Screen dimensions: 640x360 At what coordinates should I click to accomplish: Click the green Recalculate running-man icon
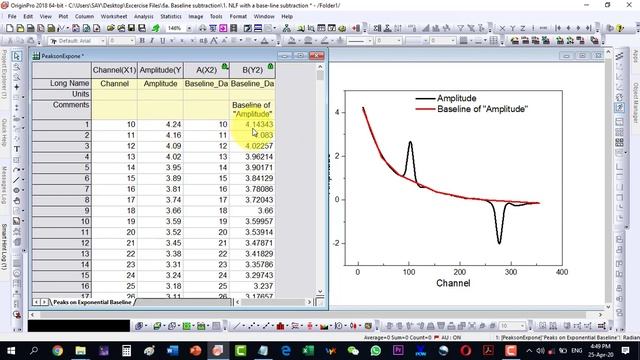[x=156, y=28]
